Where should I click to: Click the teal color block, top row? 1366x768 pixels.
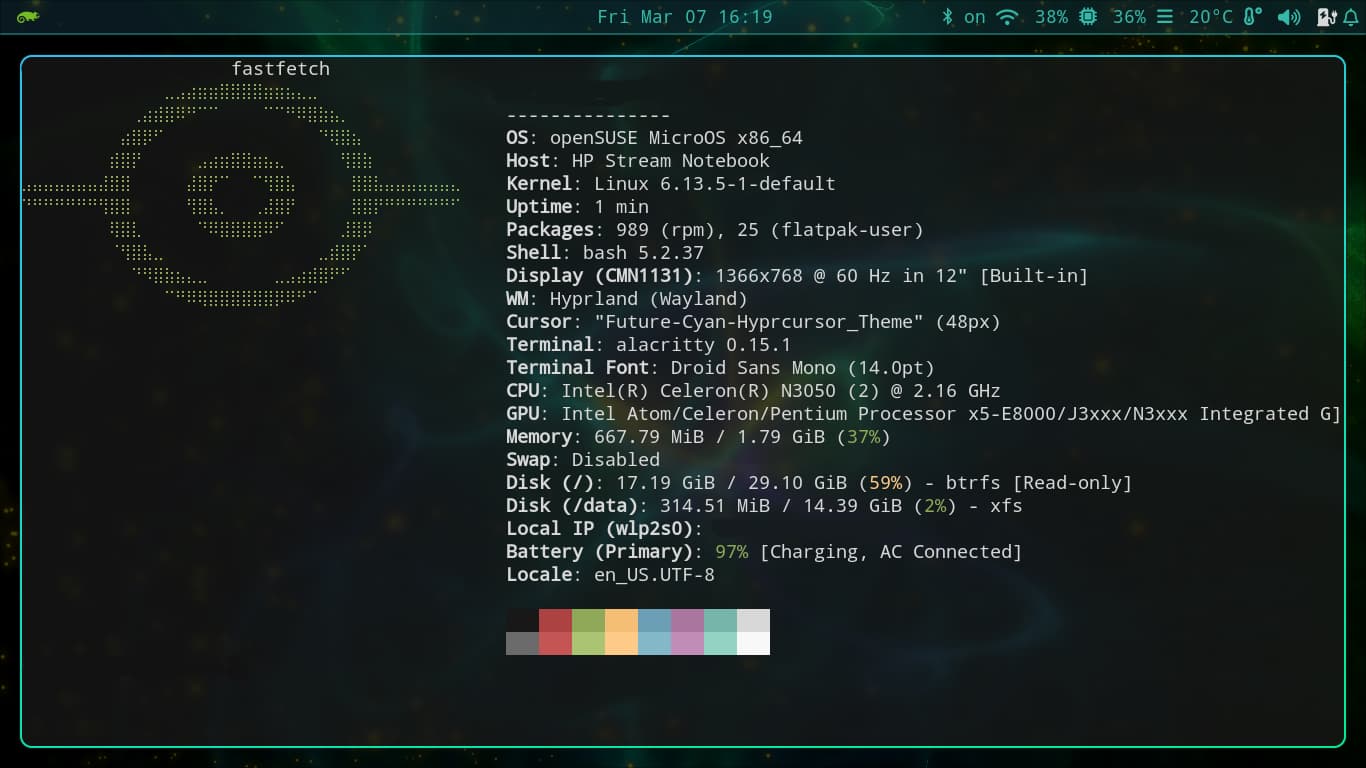[720, 620]
